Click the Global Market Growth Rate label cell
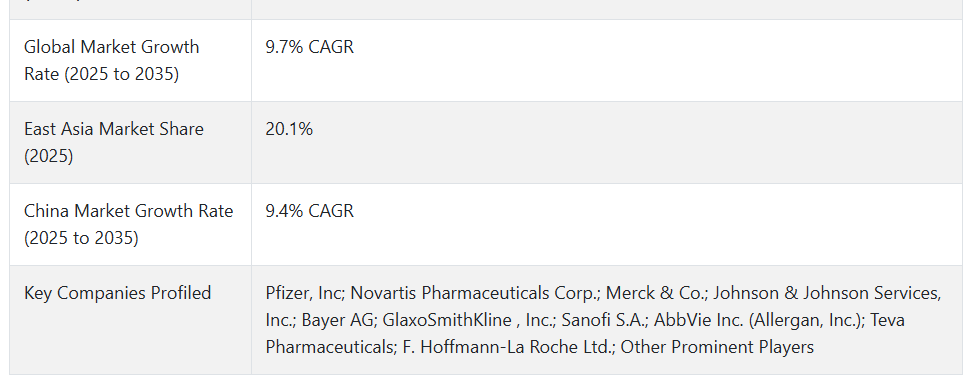This screenshot has width=969, height=382. point(130,61)
